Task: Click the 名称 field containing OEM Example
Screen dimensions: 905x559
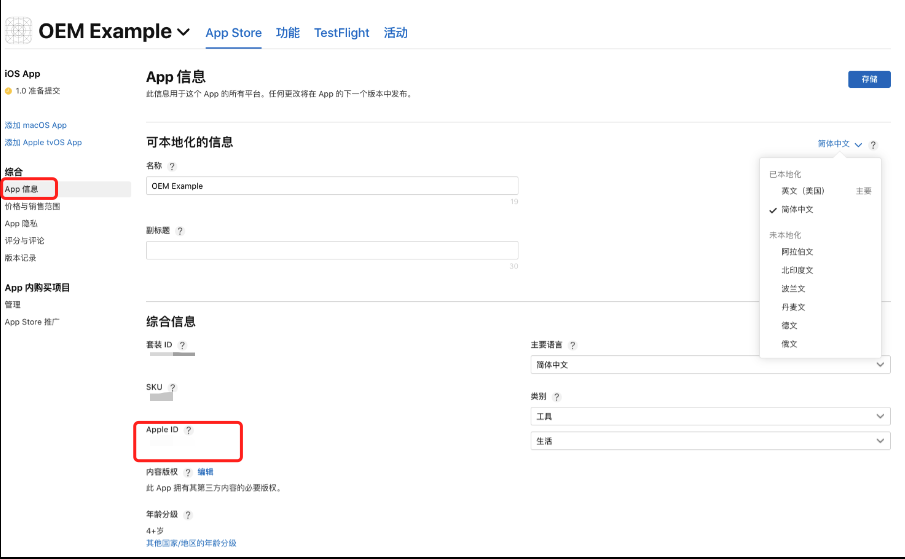Action: pyautogui.click(x=332, y=186)
